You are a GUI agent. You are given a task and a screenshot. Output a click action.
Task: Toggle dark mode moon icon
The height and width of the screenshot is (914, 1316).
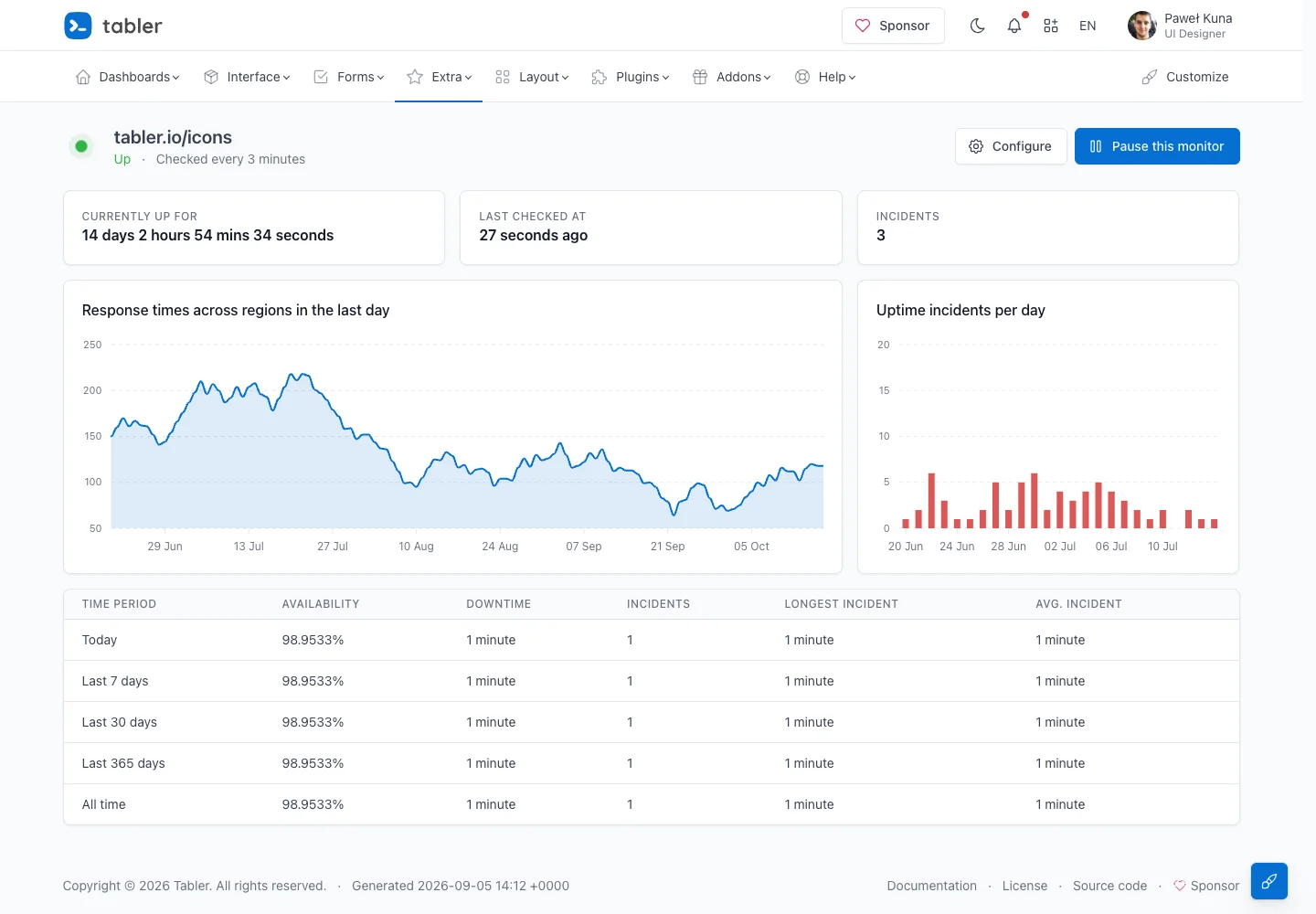pos(978,26)
